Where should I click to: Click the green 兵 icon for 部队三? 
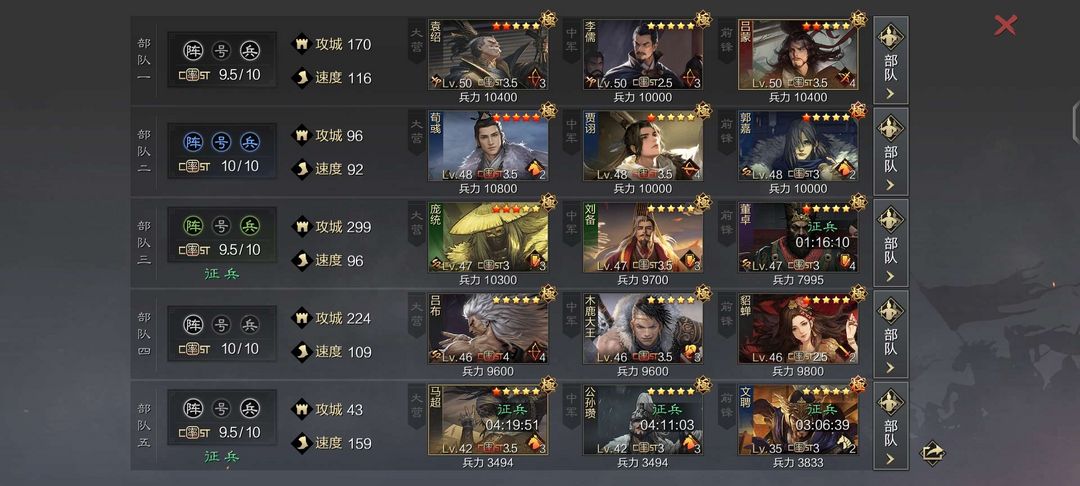point(250,226)
